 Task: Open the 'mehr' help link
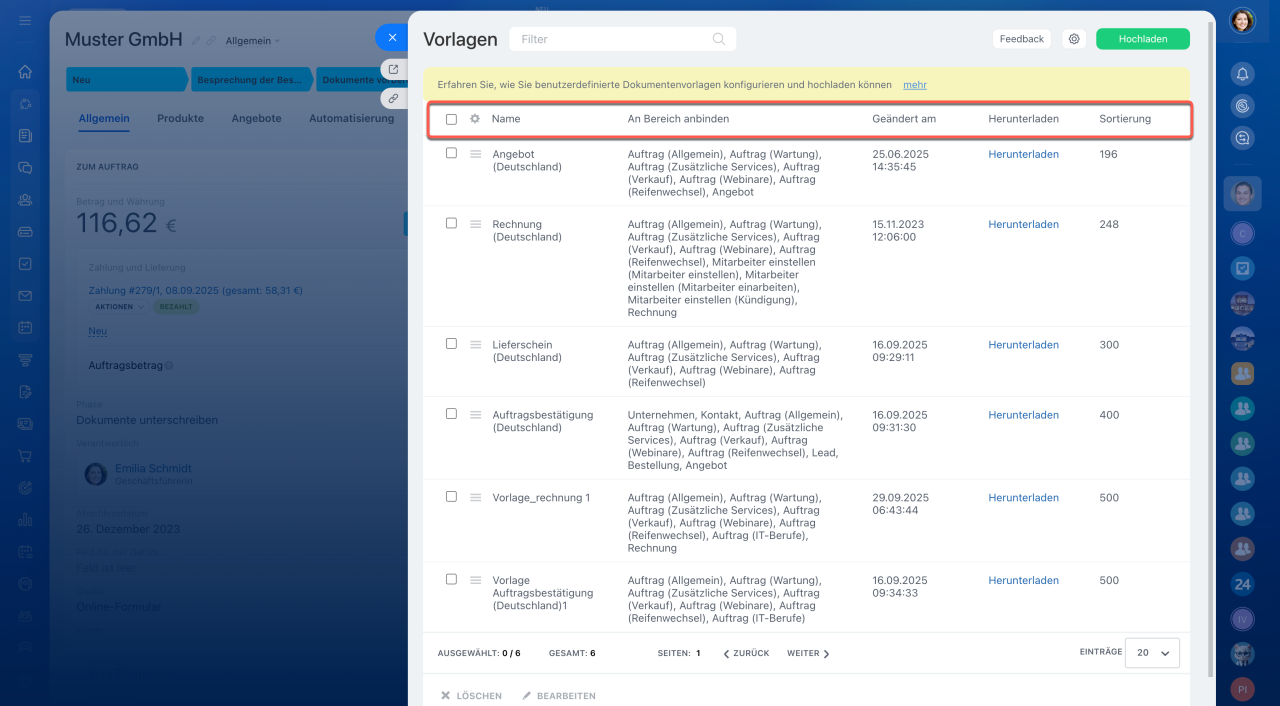tap(915, 85)
